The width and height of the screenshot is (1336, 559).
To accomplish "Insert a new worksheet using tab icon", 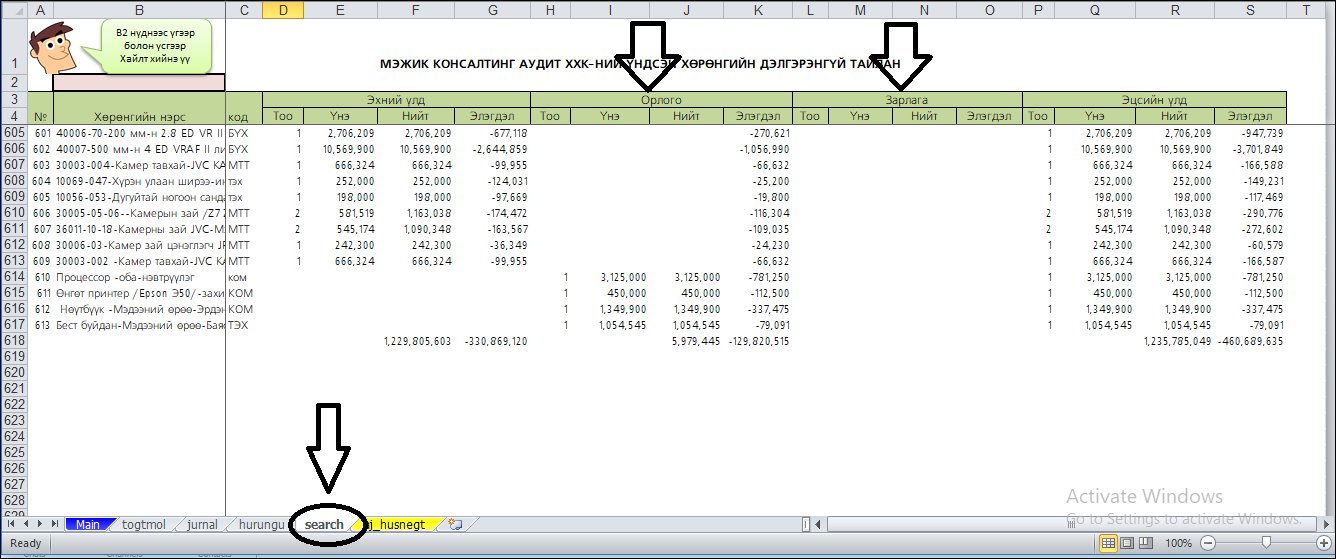I will tap(455, 524).
